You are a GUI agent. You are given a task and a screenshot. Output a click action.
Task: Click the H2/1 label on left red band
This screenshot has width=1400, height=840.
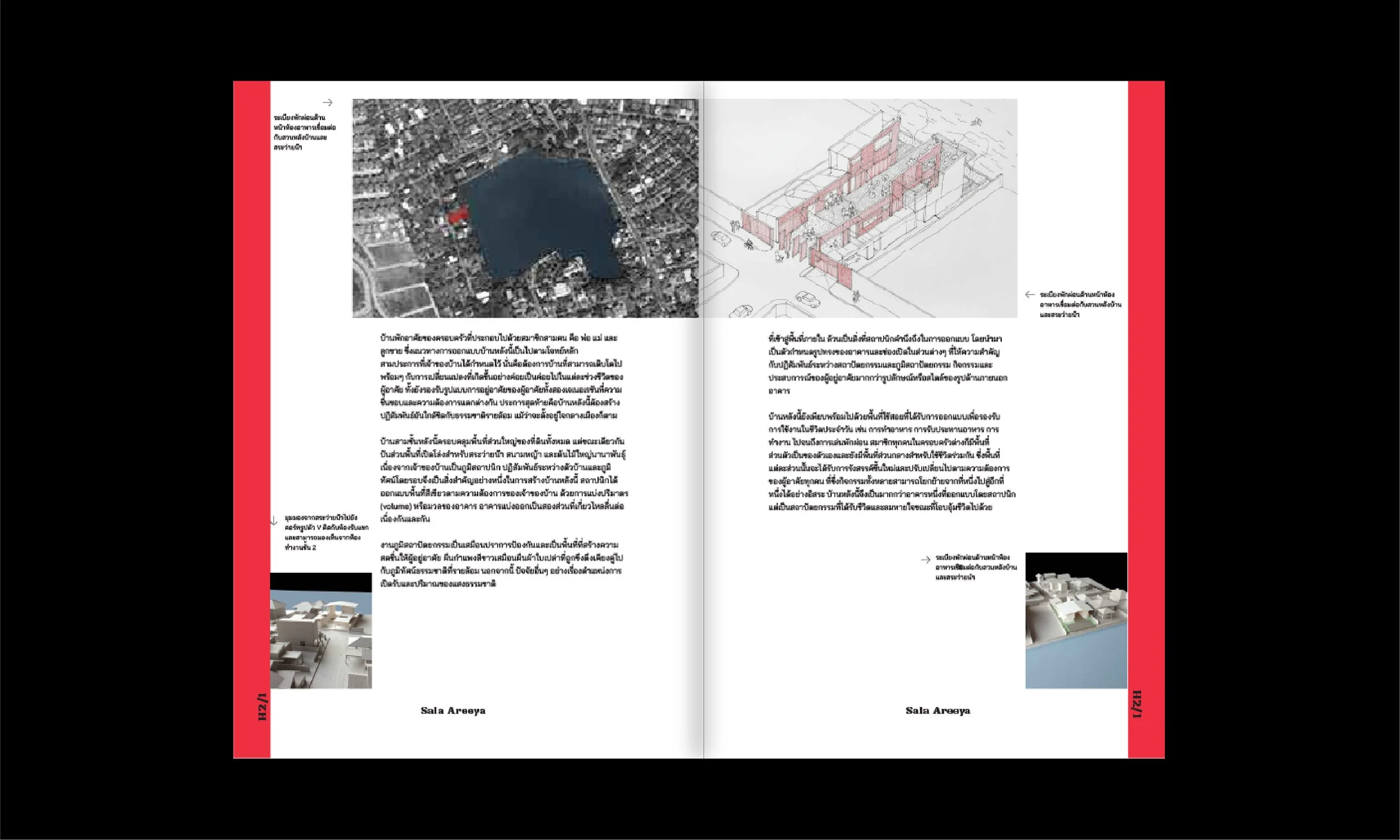262,707
